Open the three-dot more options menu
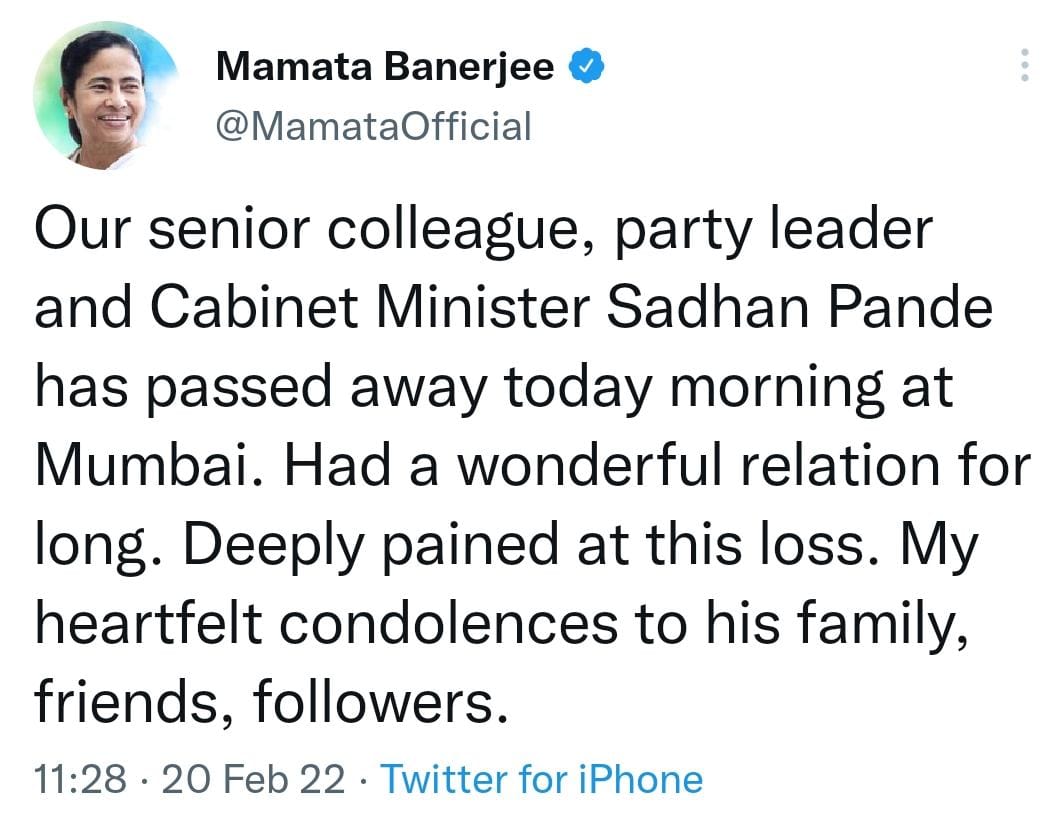 pyautogui.click(x=1025, y=65)
